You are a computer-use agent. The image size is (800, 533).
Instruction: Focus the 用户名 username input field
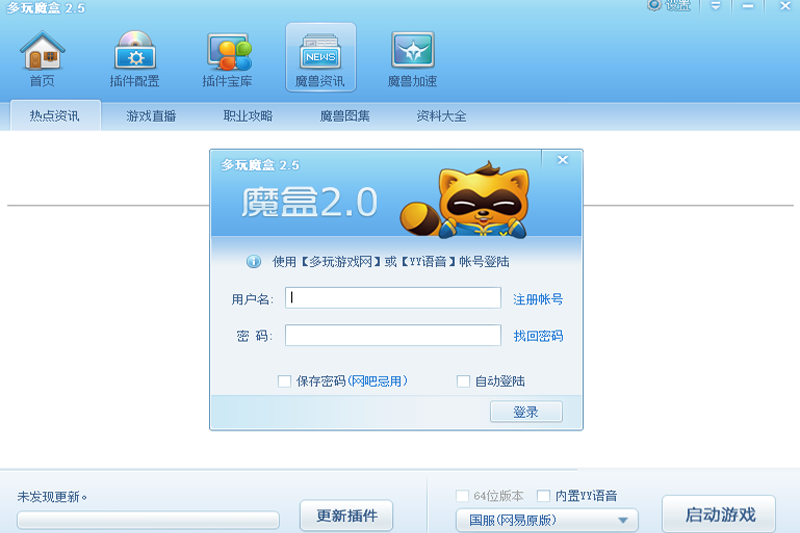click(x=393, y=298)
